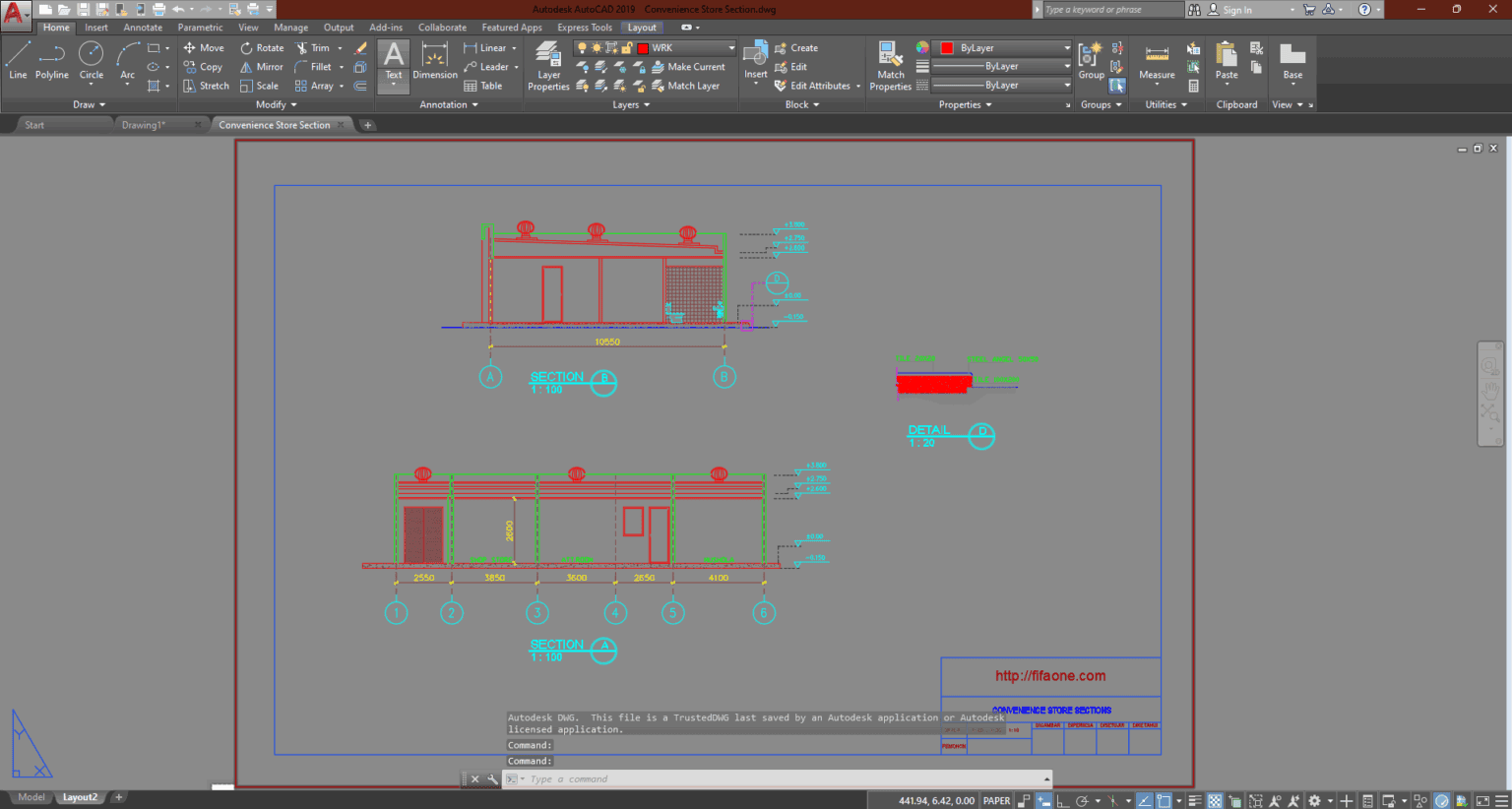The width and height of the screenshot is (1512, 809).
Task: Toggle polar tracking on
Action: tap(1082, 800)
